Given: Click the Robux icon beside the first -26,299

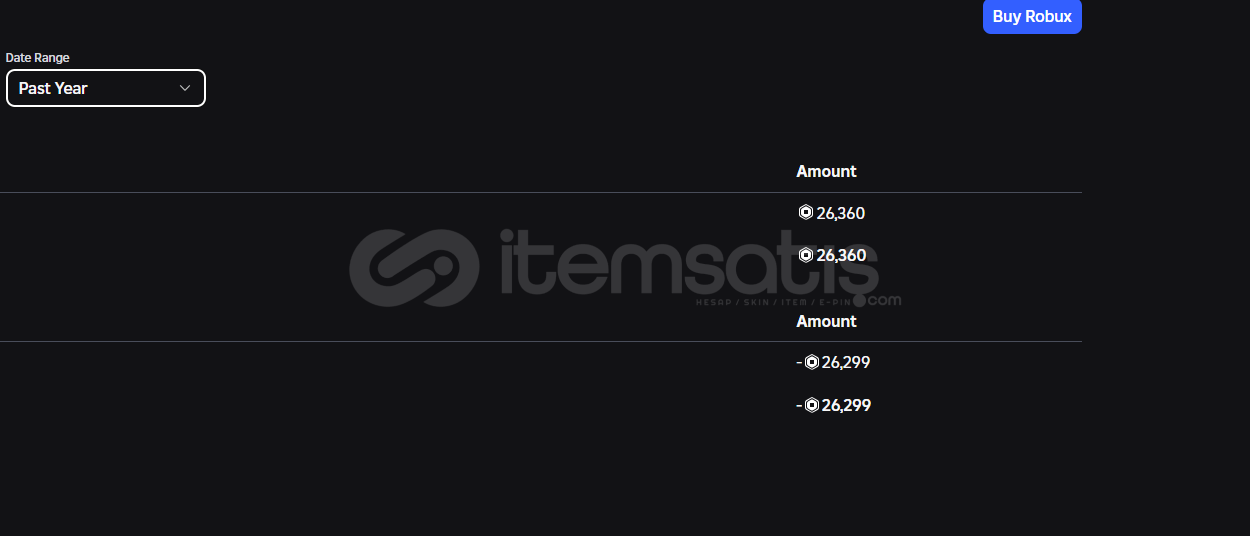Looking at the screenshot, I should coord(812,362).
